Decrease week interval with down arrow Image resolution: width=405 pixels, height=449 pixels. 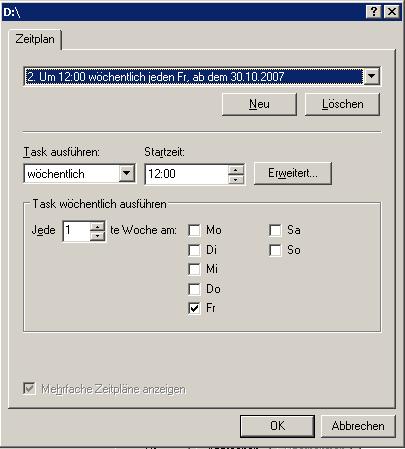click(x=97, y=236)
